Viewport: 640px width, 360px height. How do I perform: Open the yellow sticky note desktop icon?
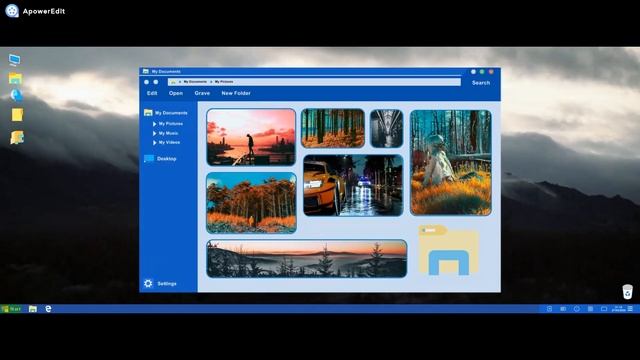point(17,115)
